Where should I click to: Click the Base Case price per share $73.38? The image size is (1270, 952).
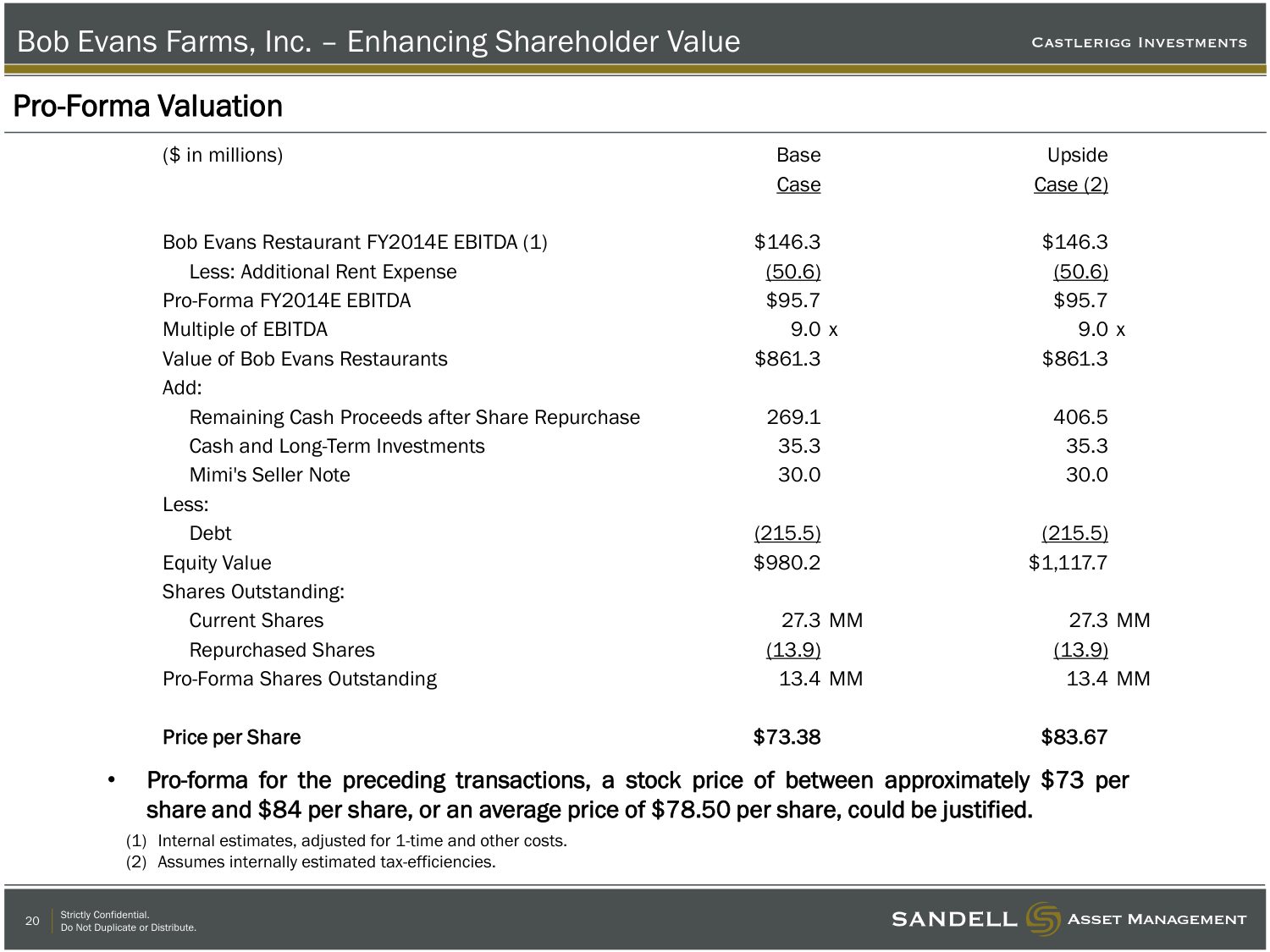pyautogui.click(x=787, y=737)
